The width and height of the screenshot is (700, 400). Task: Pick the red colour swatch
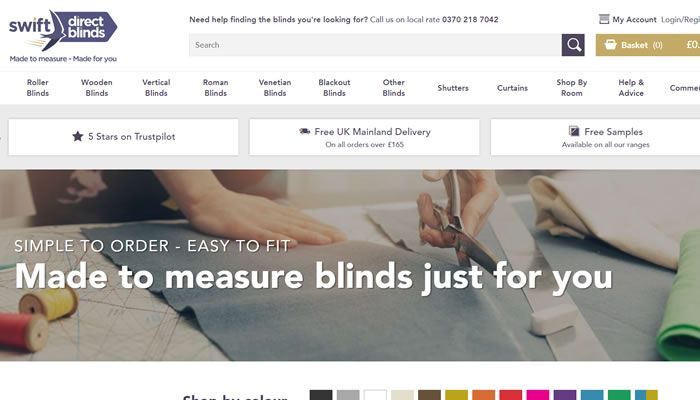point(511,395)
